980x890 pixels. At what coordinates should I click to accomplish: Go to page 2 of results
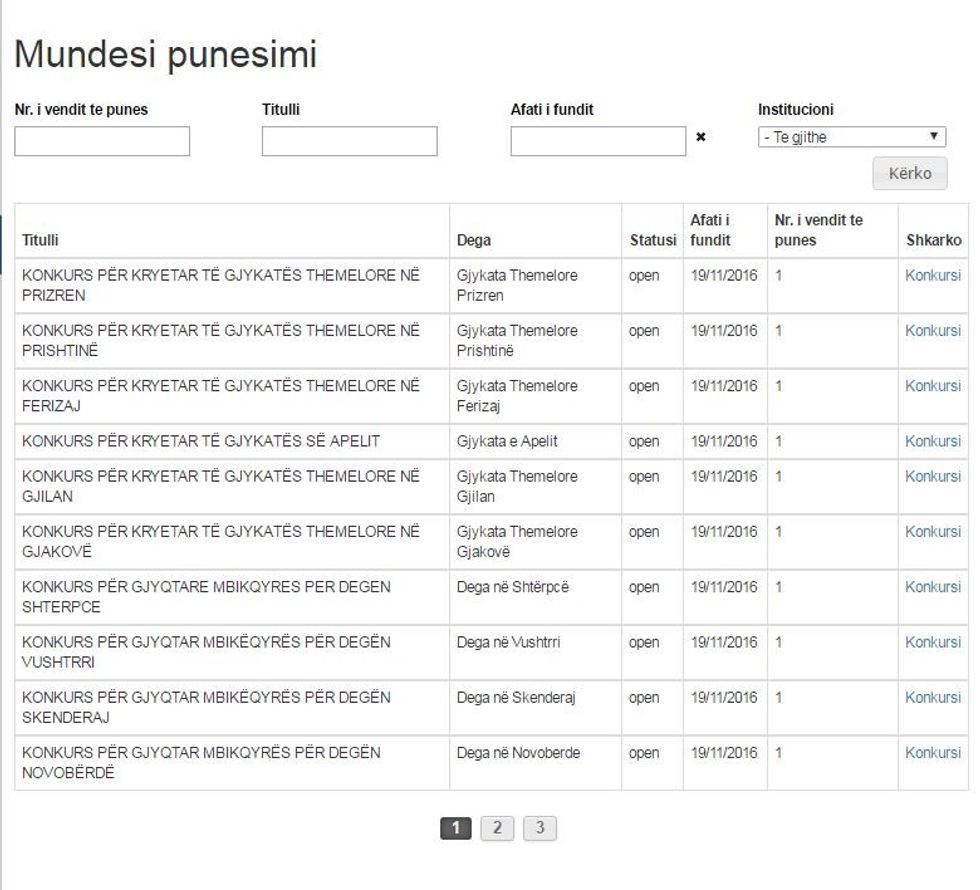[x=497, y=828]
